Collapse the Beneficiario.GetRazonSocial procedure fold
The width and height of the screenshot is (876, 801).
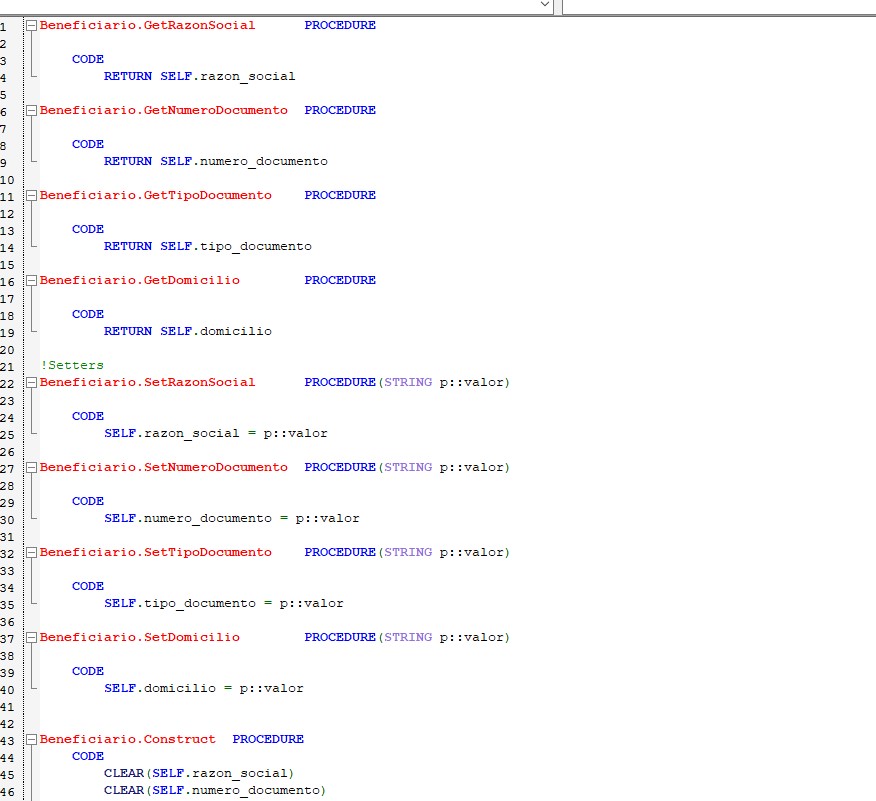[x=31, y=25]
